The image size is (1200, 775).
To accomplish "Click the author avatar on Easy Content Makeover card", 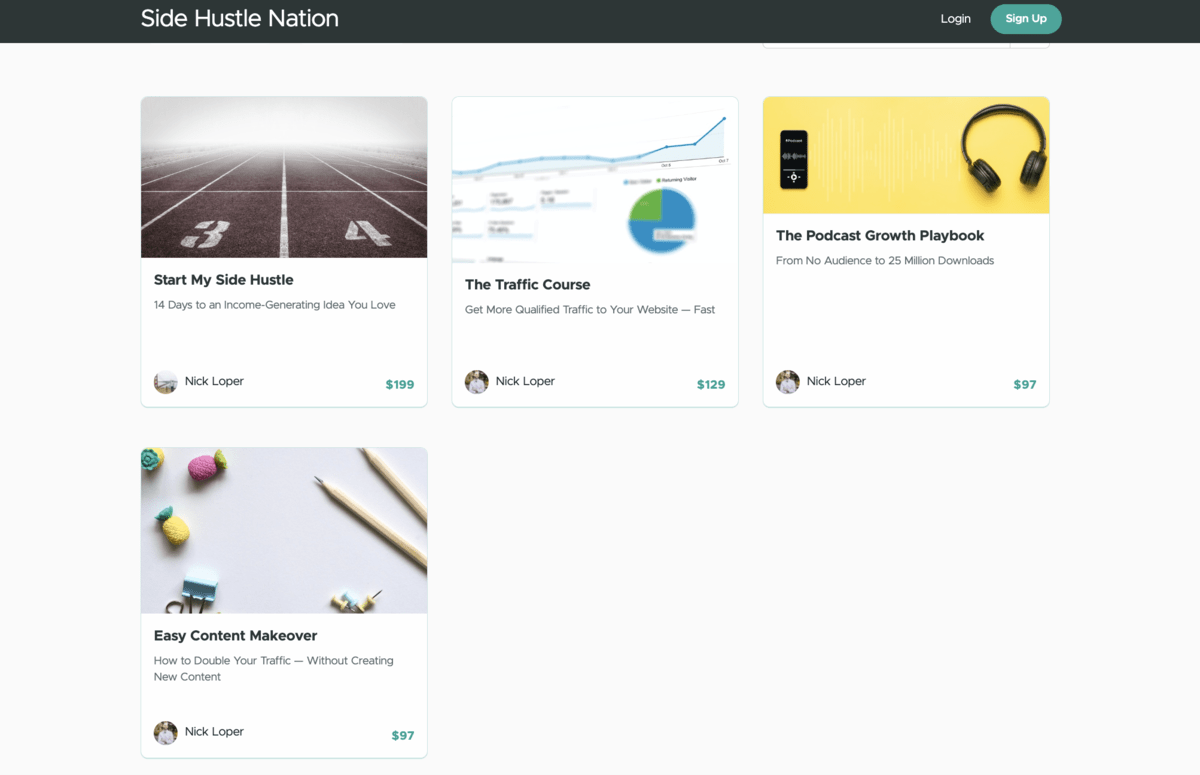I will click(x=165, y=732).
